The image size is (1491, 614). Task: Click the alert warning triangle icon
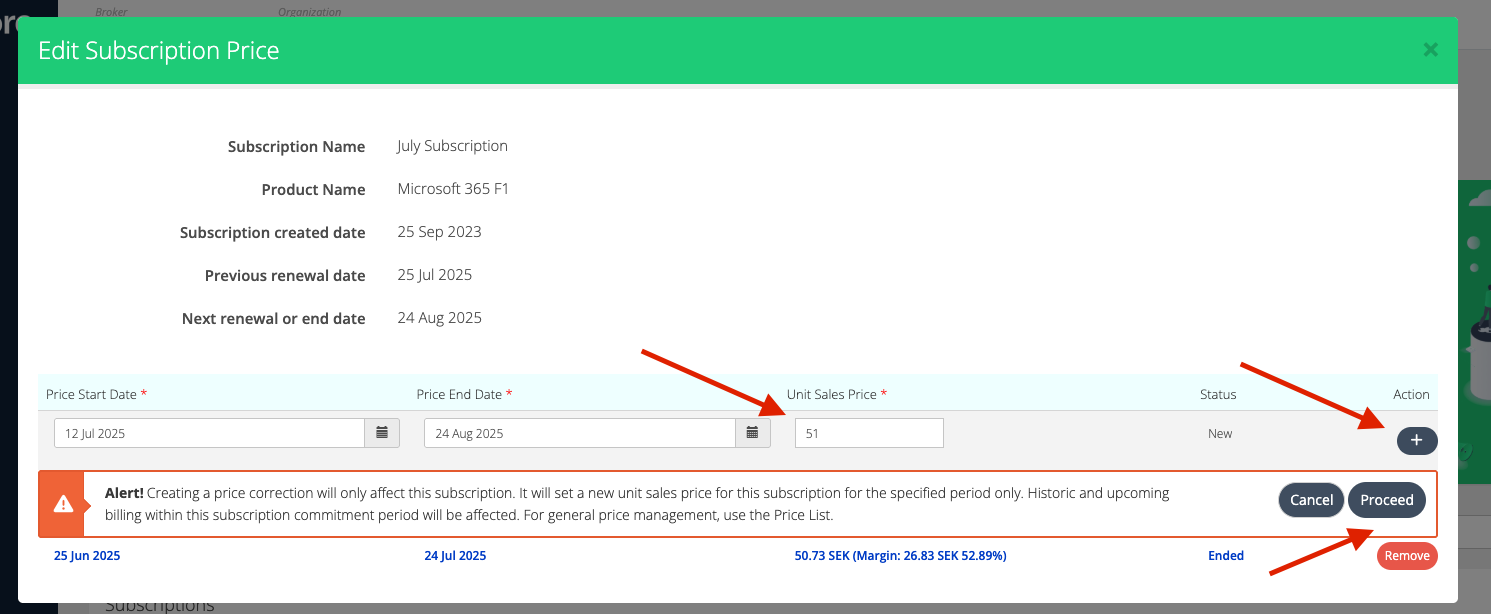pyautogui.click(x=63, y=504)
